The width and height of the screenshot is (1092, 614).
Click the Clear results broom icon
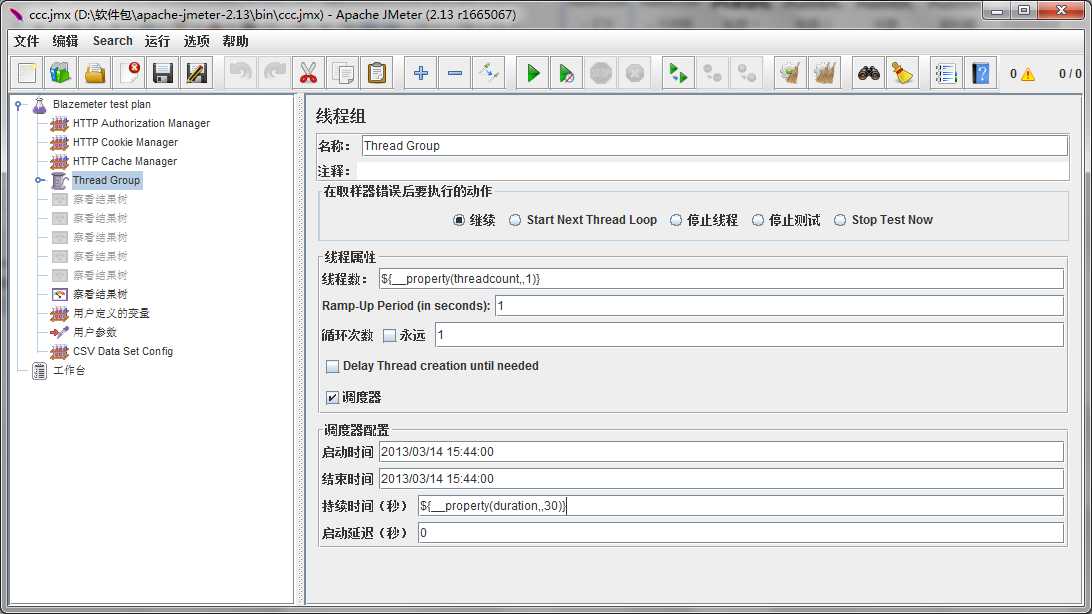point(790,73)
